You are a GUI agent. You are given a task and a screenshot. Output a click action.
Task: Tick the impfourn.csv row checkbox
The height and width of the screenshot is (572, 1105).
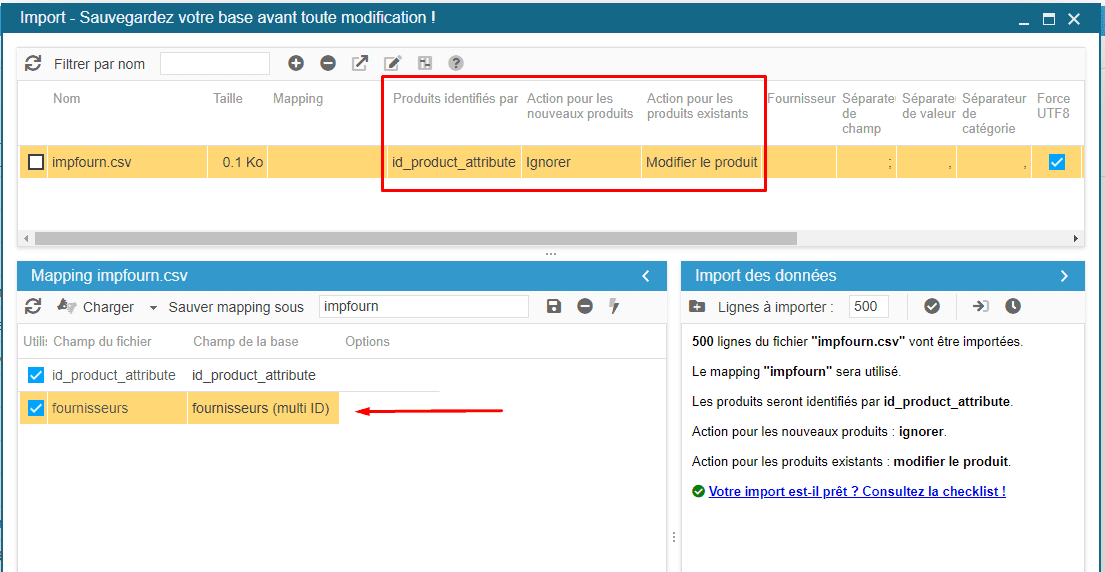coord(36,162)
